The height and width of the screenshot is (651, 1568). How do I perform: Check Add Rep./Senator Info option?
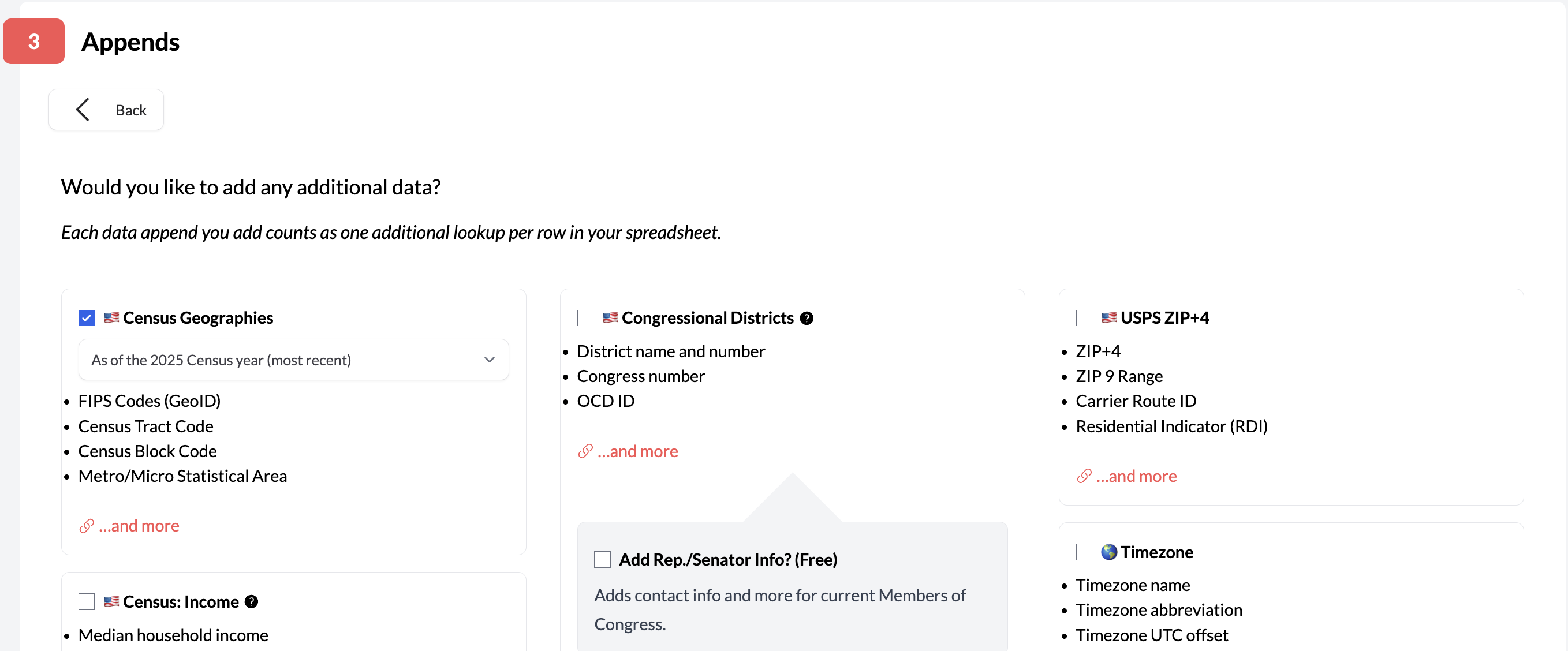(602, 559)
